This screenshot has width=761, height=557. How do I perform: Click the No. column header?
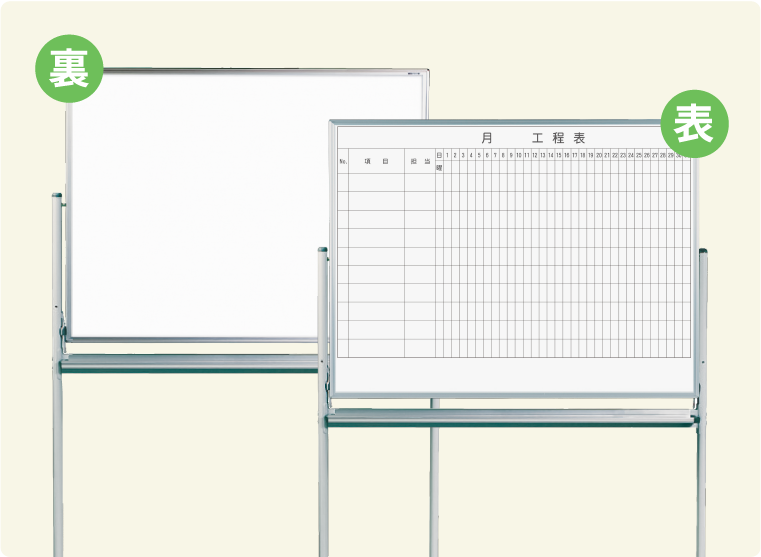[x=343, y=162]
